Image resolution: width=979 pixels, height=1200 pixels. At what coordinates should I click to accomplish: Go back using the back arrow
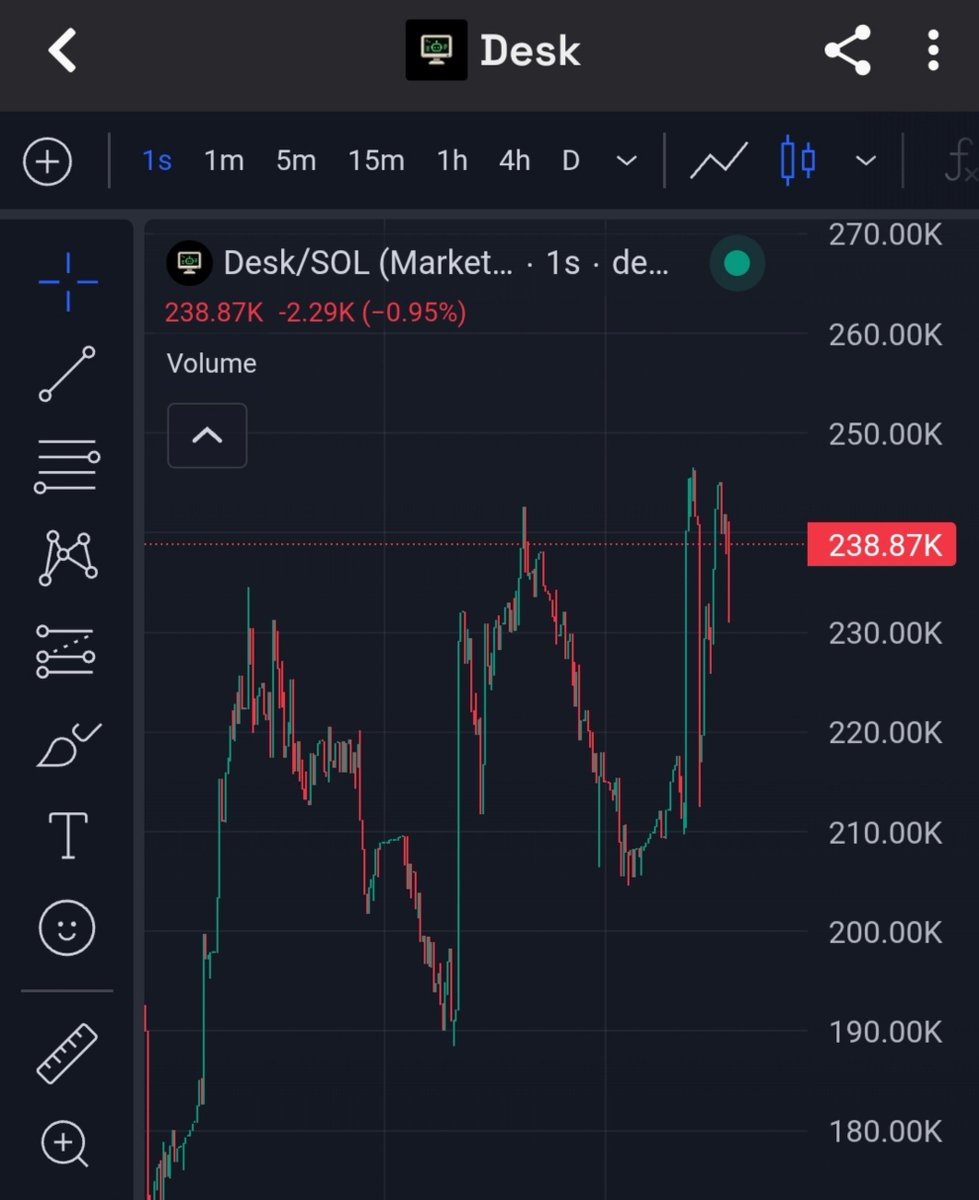(x=63, y=50)
